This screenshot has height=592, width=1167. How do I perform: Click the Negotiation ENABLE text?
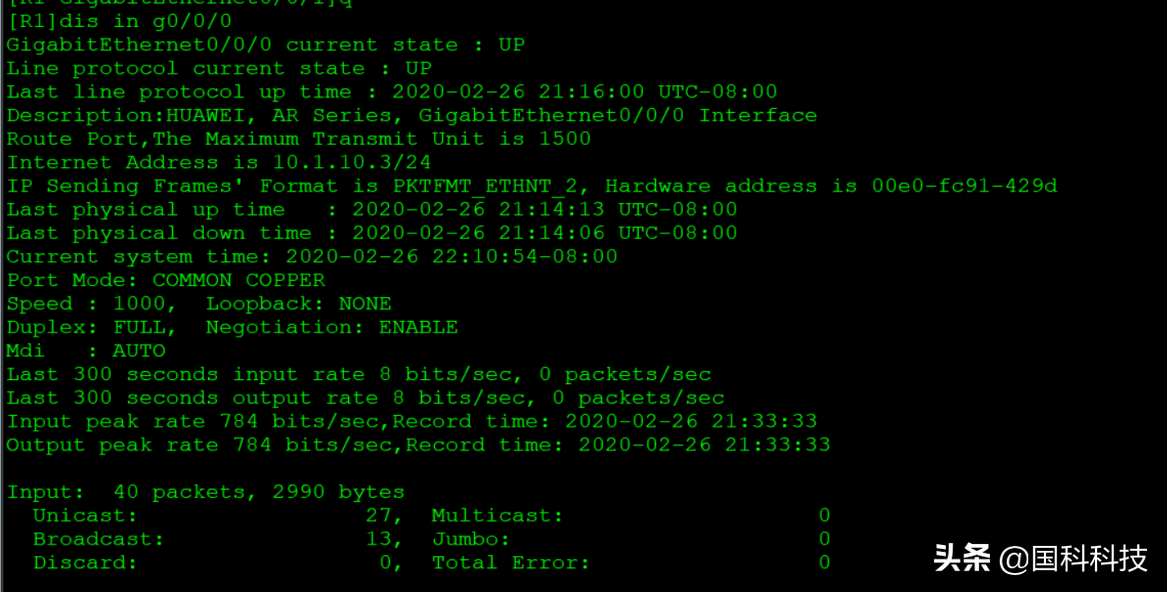pyautogui.click(x=332, y=327)
